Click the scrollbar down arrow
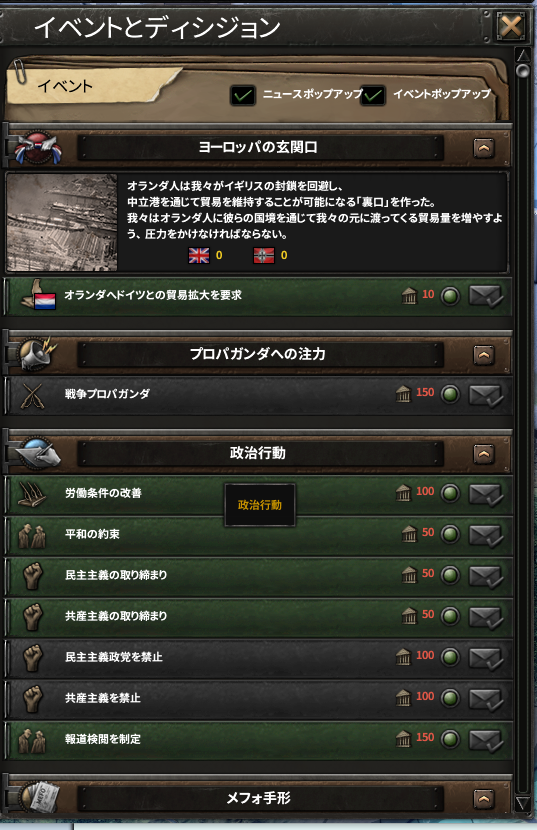 tap(523, 803)
